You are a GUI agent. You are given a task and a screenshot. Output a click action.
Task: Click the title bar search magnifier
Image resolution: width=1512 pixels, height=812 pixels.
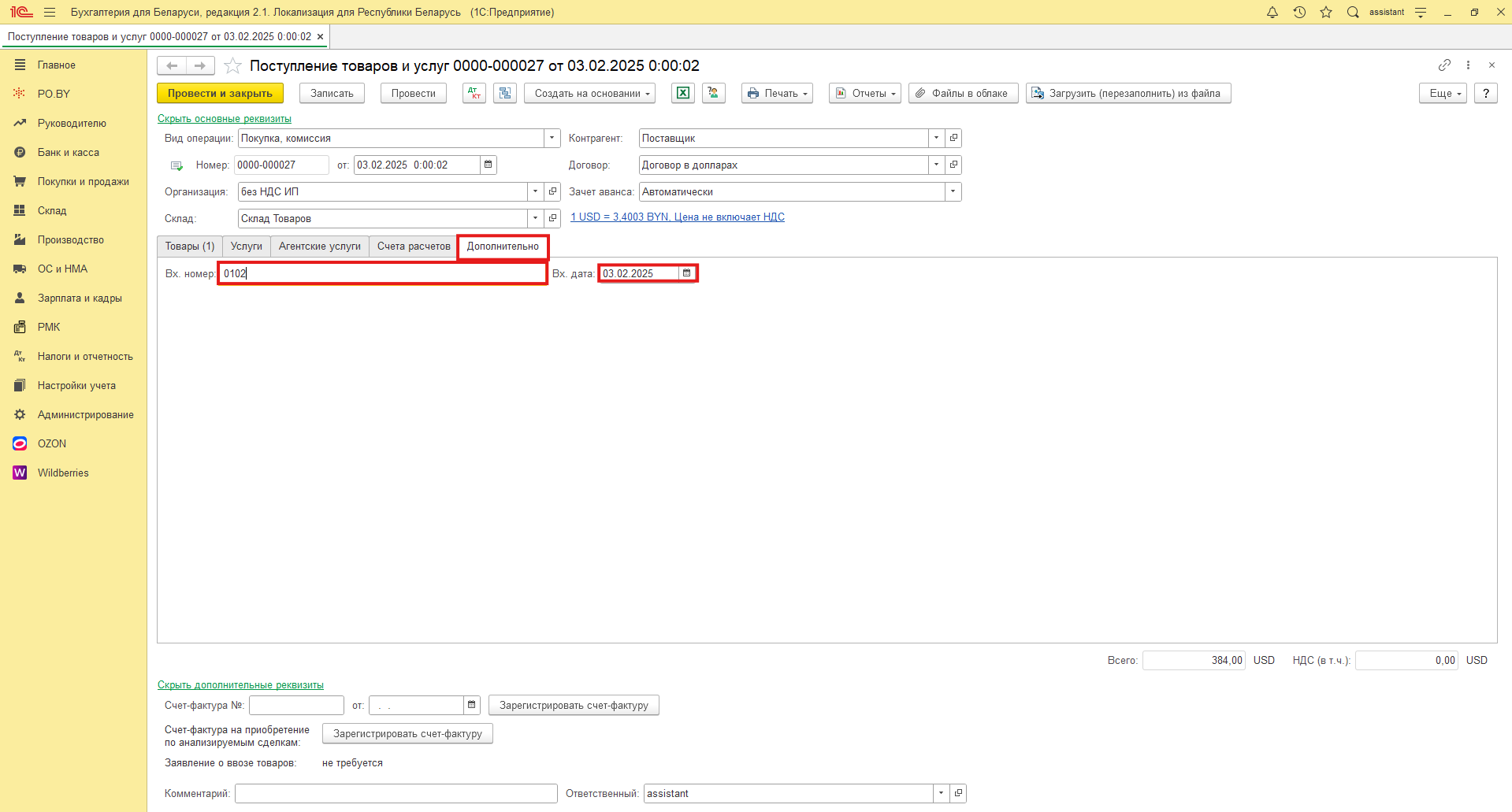coord(1353,12)
